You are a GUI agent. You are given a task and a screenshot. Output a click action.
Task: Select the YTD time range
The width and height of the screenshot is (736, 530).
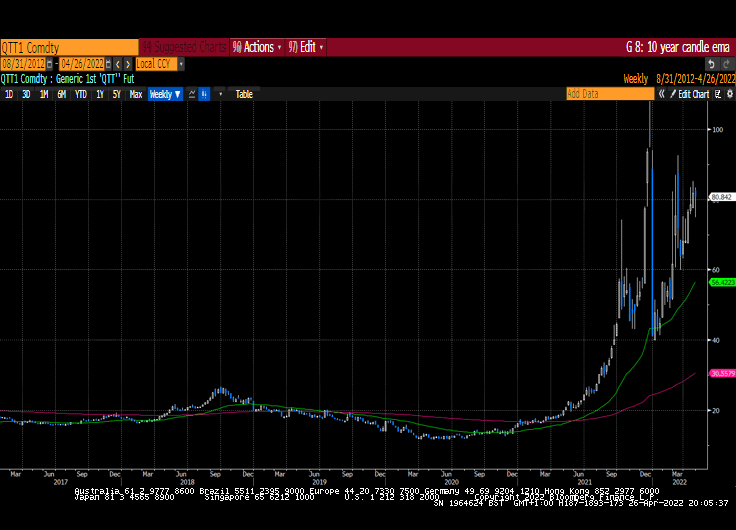(x=81, y=94)
